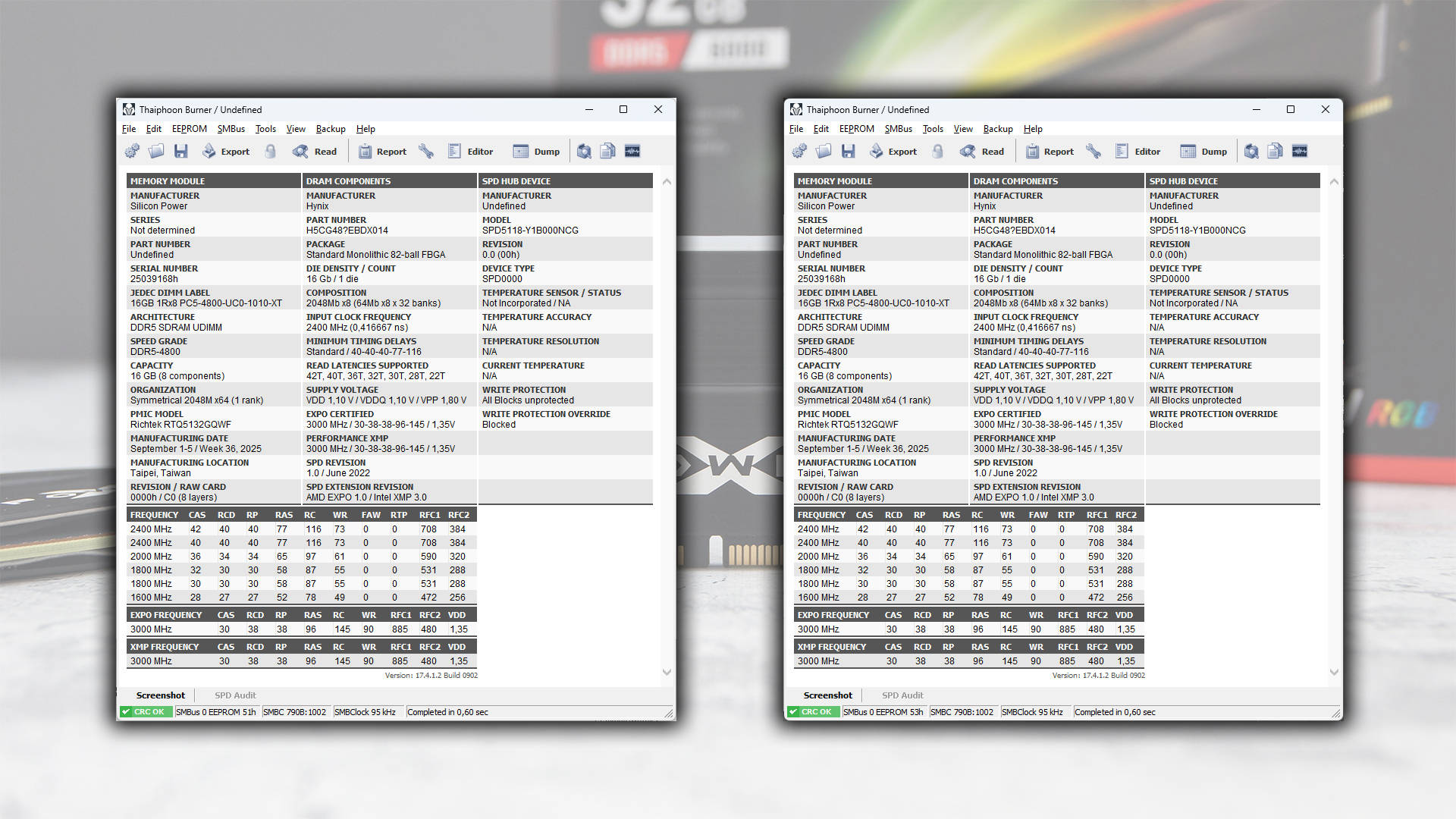Open the EEPROM menu in left window
The image size is (1456, 819).
pos(189,129)
